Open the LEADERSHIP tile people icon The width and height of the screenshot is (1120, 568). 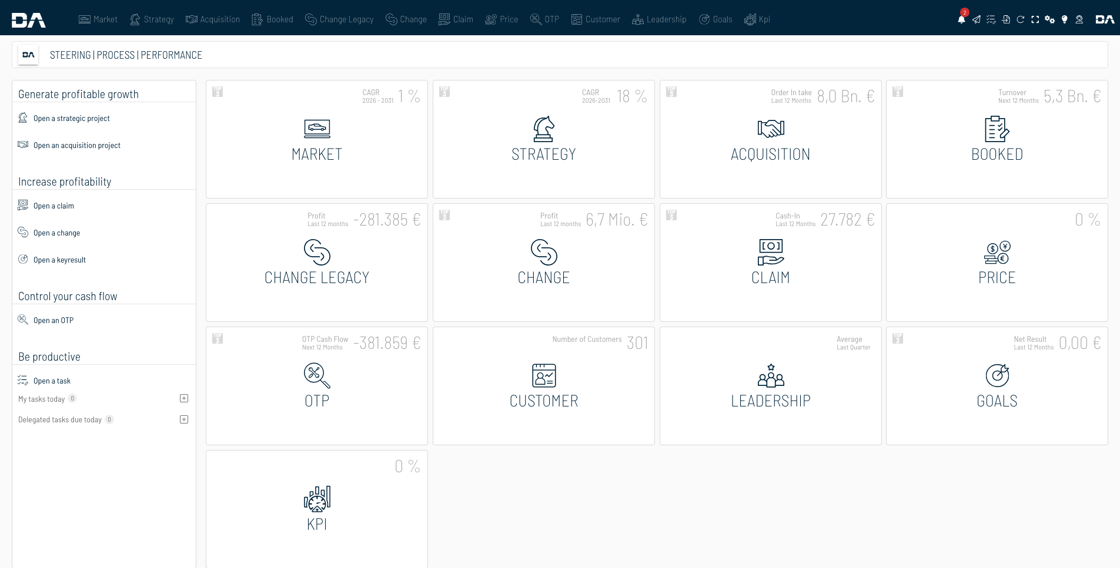(771, 376)
